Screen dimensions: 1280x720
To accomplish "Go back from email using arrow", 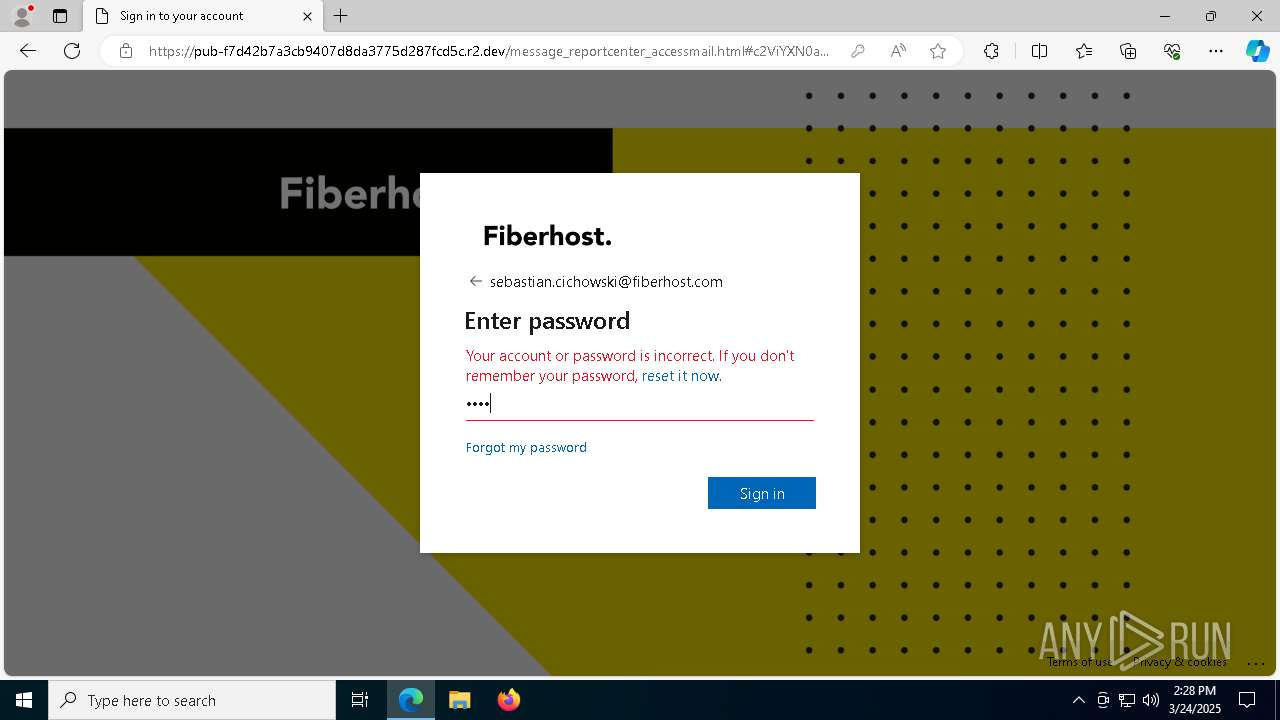I will (x=476, y=282).
